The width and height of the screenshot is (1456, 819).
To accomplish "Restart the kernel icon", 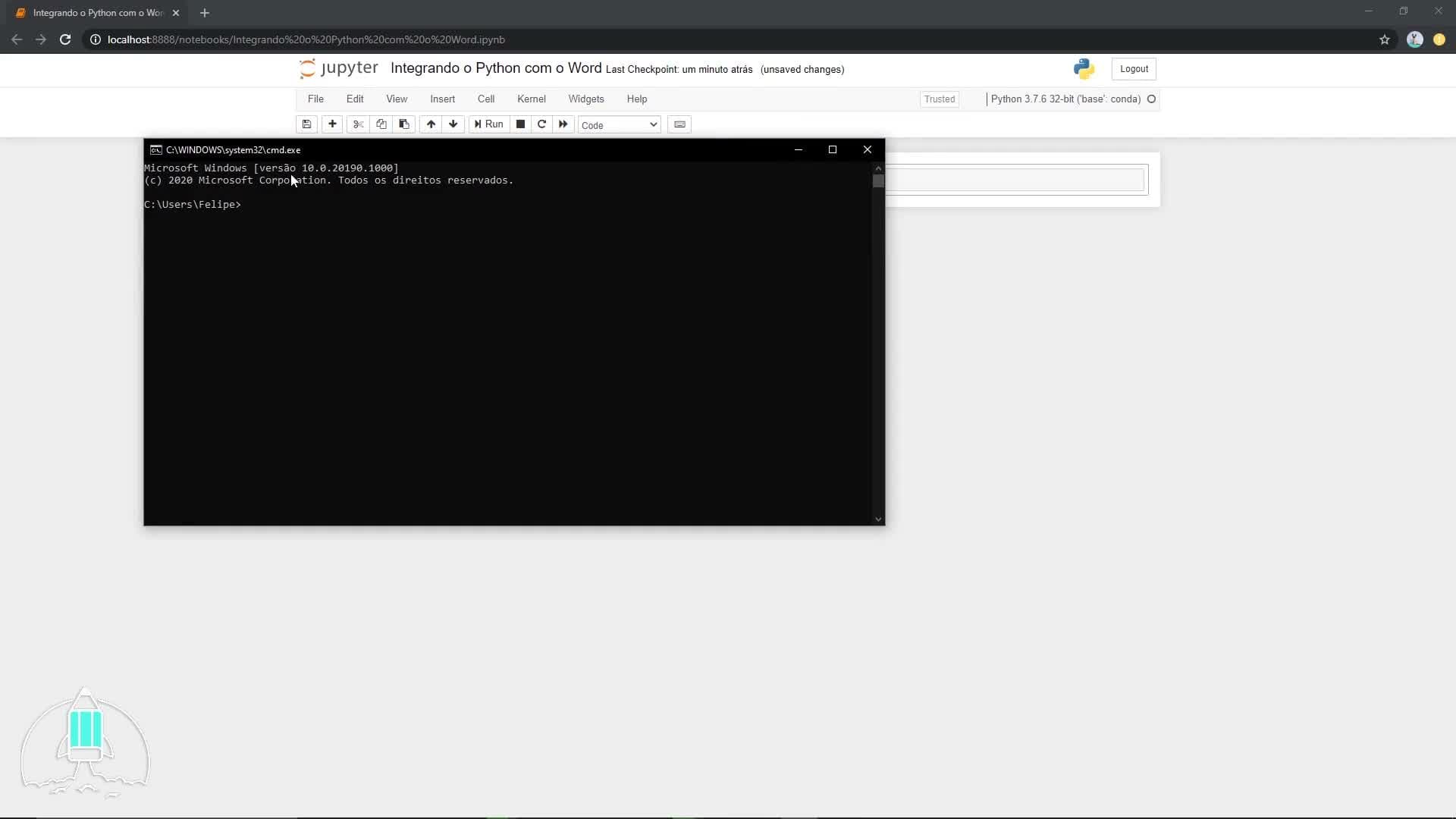I will pos(541,124).
